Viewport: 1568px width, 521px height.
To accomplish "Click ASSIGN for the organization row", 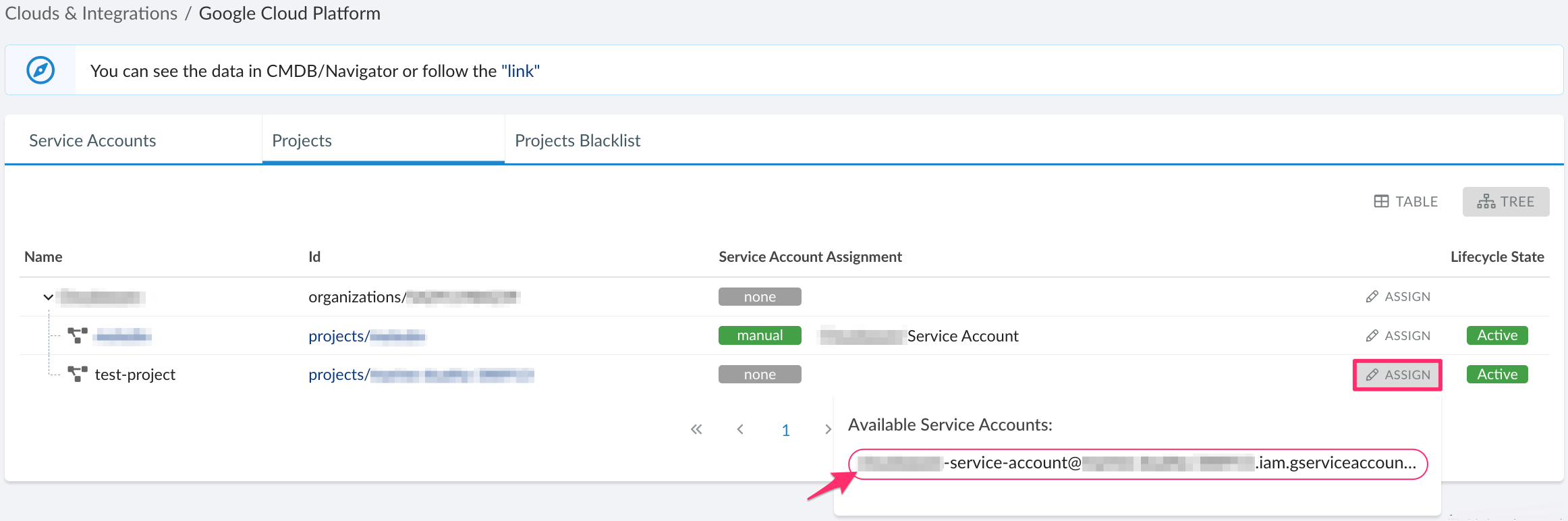I will (x=1398, y=297).
